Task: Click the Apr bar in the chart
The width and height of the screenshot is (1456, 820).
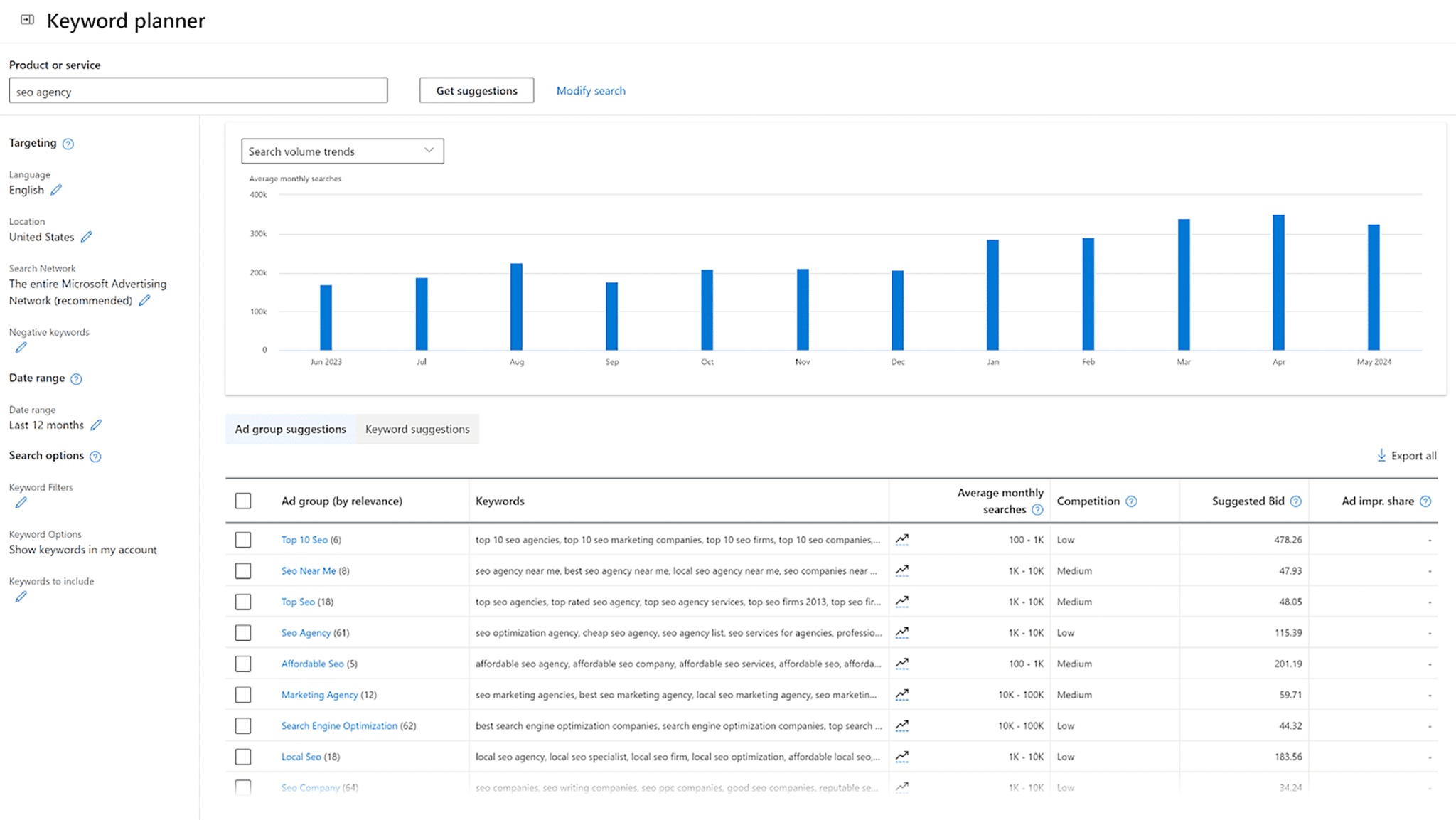Action: (1278, 282)
